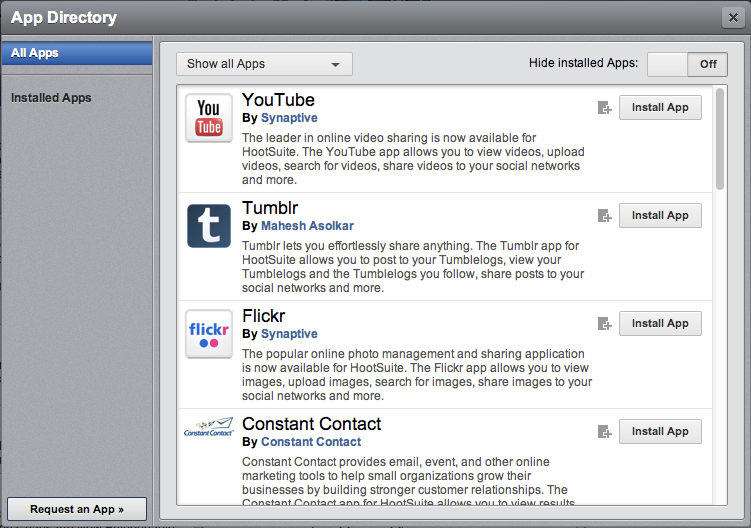Open Mahesh Asolkar developer link

pos(307,226)
